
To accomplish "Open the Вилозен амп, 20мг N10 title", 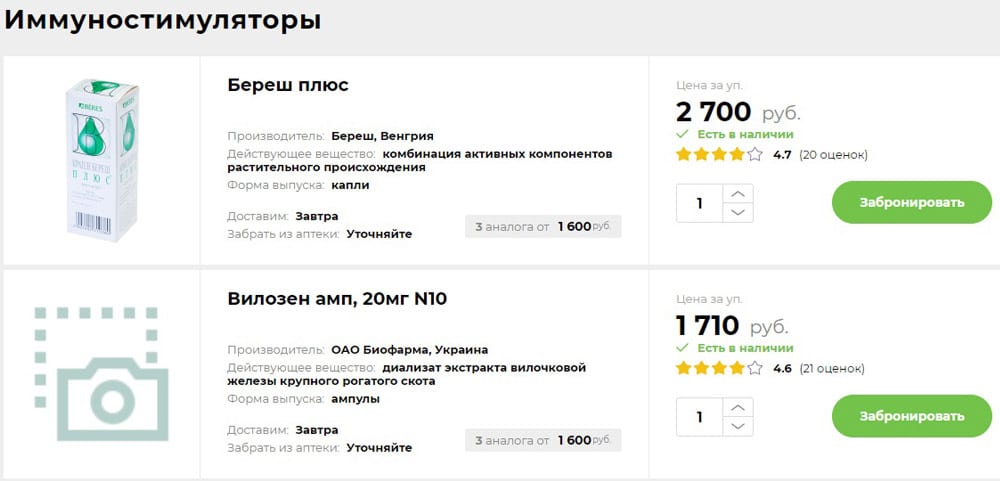I will click(x=337, y=299).
